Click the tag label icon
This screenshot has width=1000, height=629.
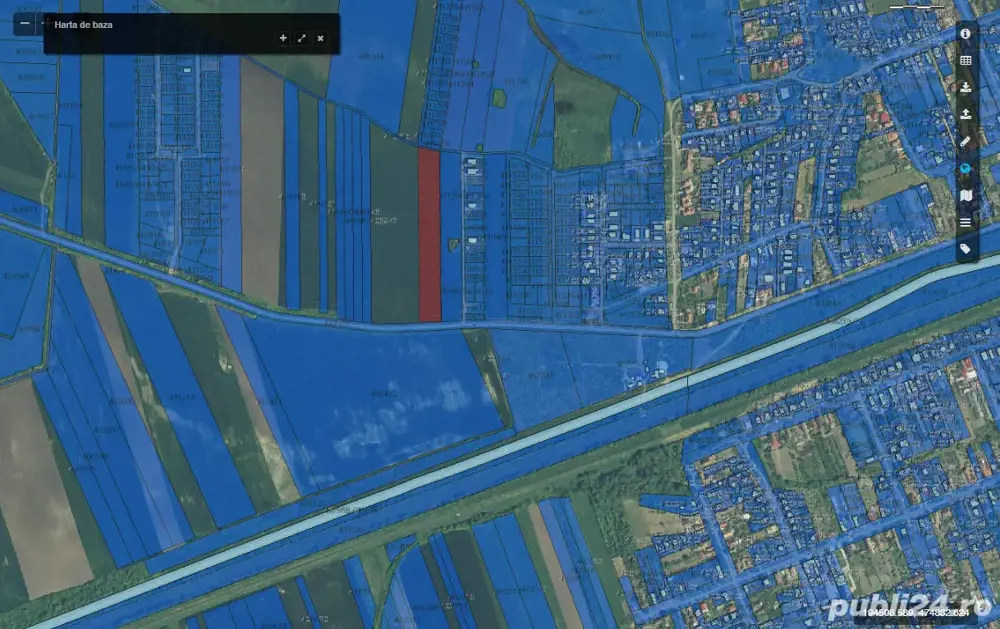pyautogui.click(x=966, y=248)
